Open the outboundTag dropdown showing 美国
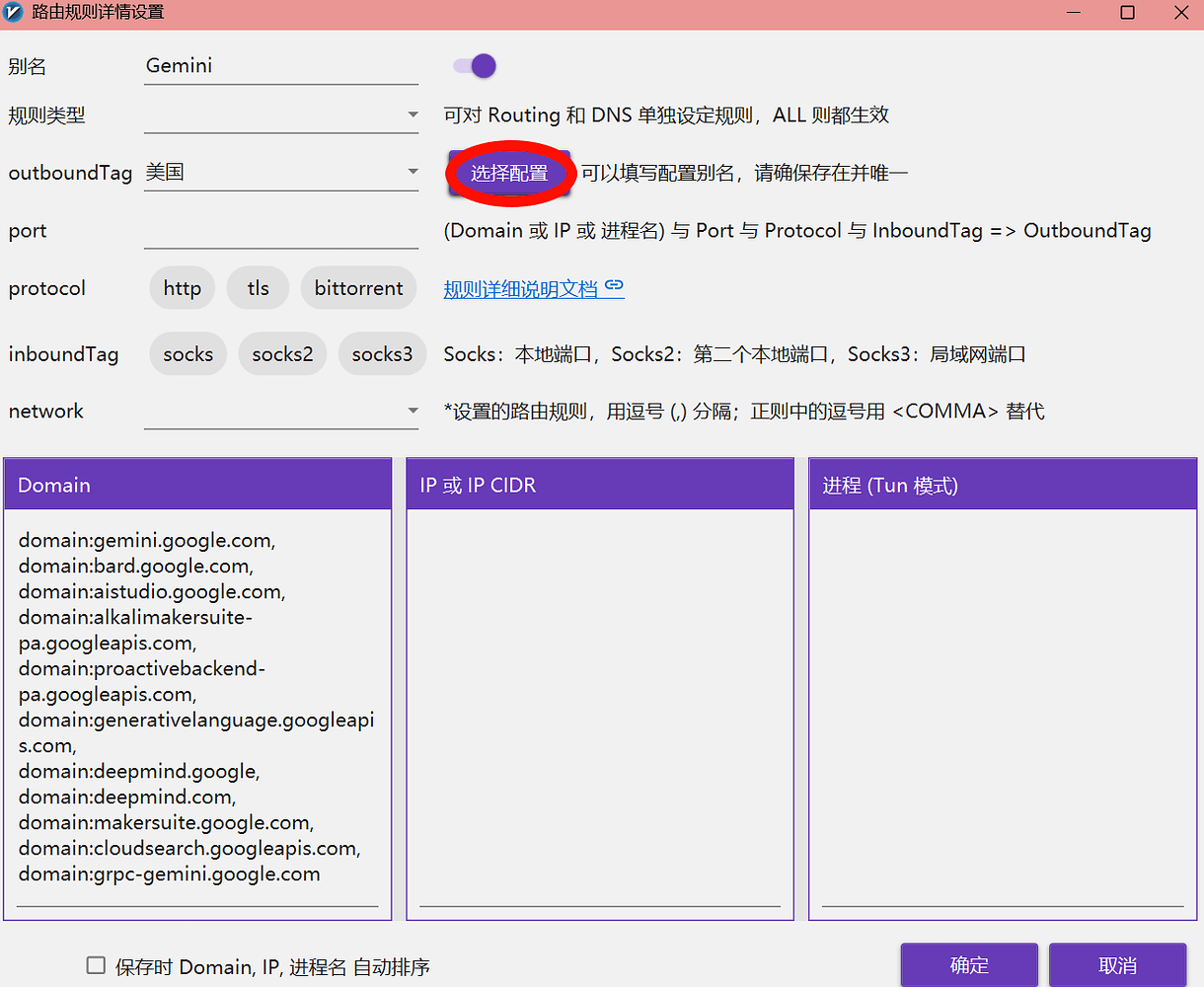 281,173
